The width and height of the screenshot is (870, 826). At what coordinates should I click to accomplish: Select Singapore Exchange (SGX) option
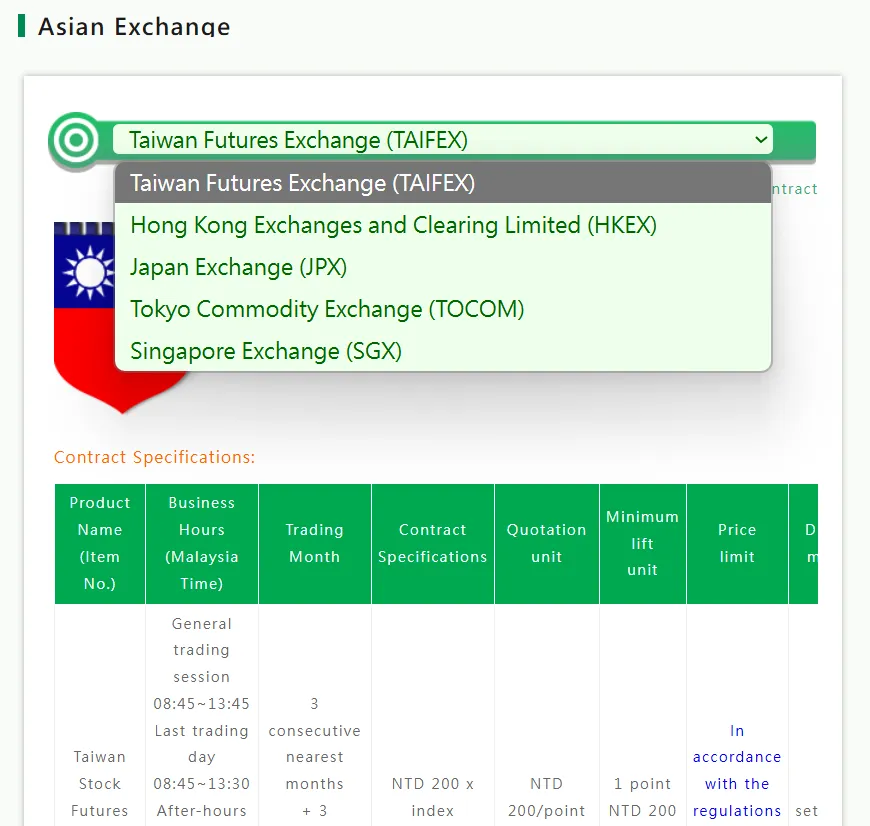point(443,351)
